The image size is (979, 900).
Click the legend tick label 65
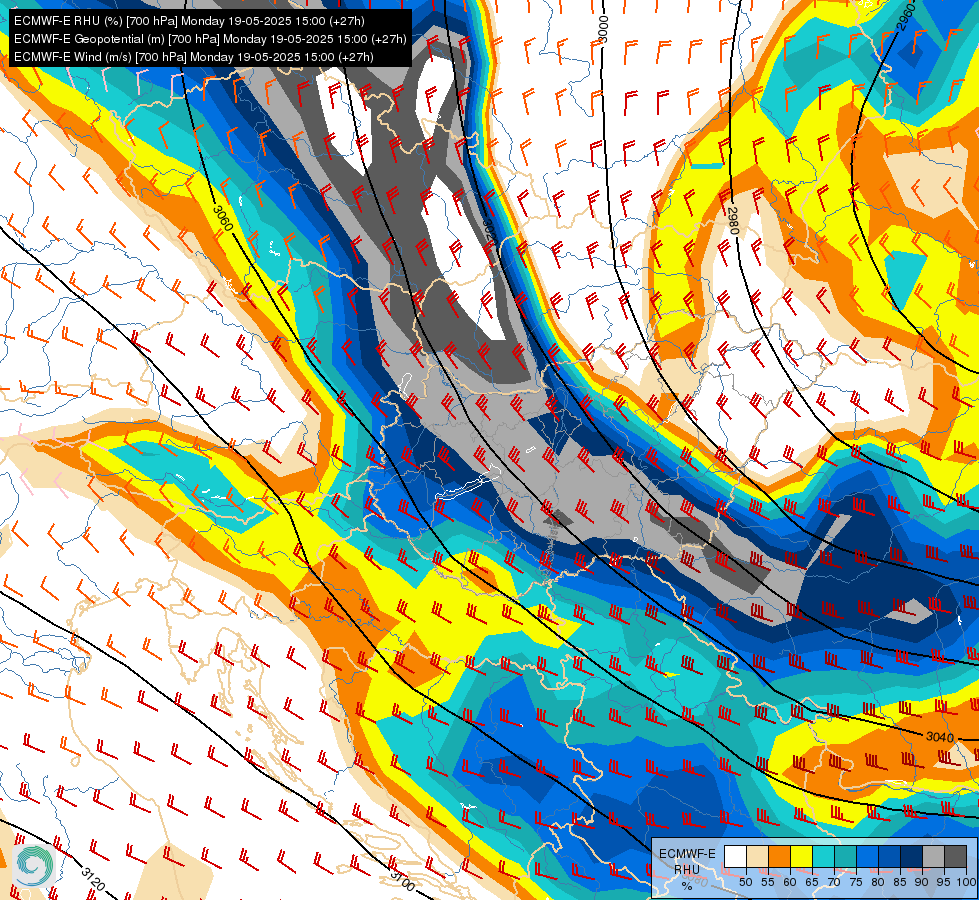[812, 882]
